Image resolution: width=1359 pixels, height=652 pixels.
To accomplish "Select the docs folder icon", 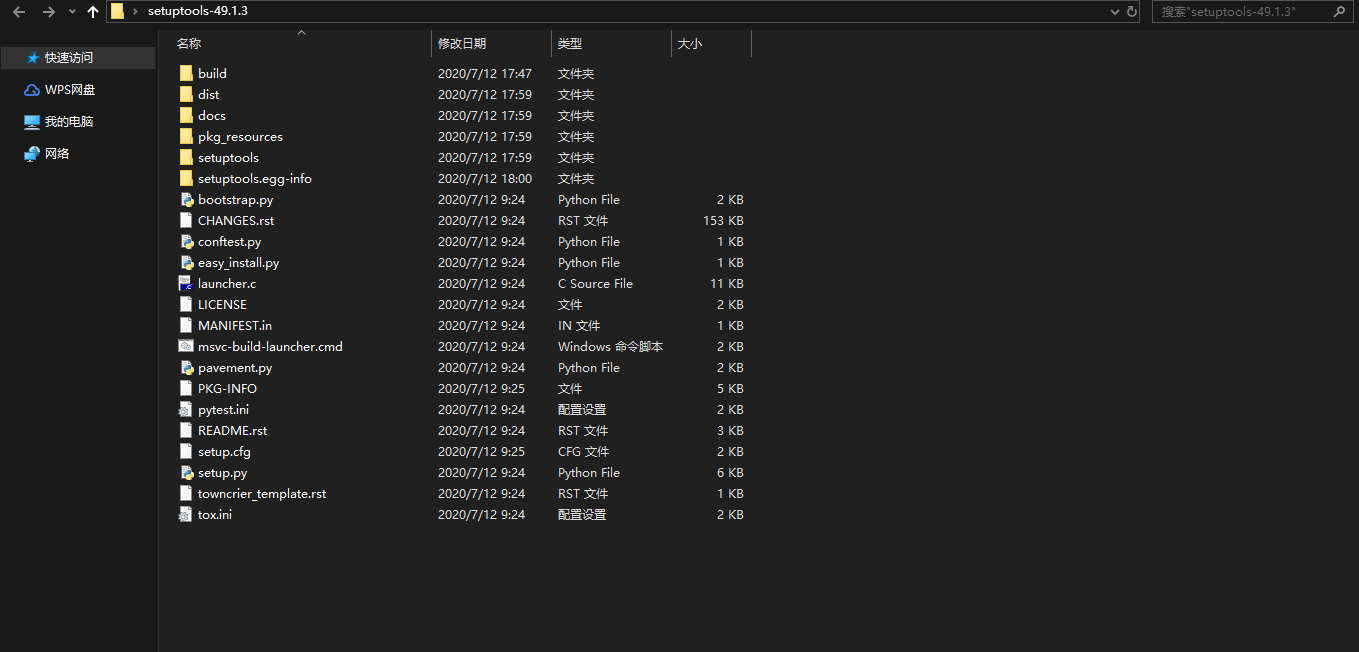I will click(186, 115).
